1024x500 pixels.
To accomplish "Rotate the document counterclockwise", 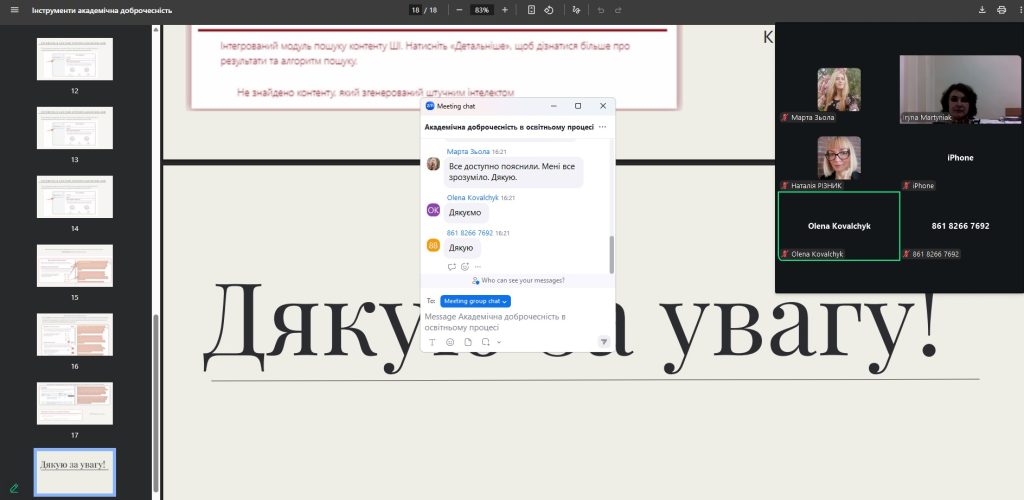I will (x=549, y=10).
